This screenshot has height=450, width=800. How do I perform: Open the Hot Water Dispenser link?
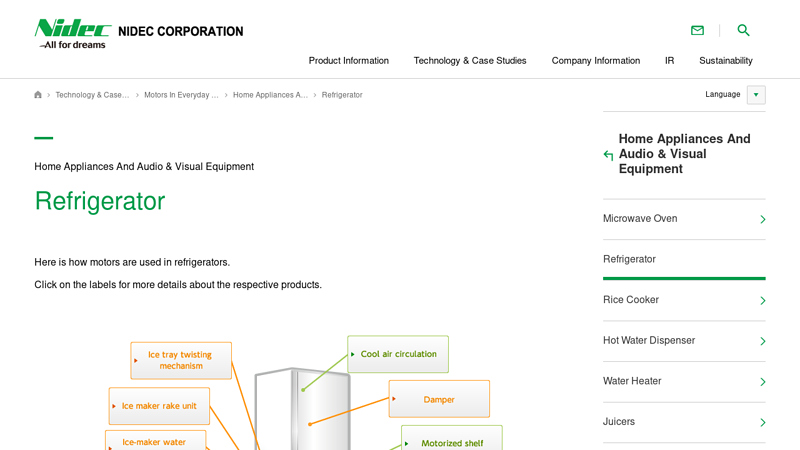pyautogui.click(x=649, y=341)
